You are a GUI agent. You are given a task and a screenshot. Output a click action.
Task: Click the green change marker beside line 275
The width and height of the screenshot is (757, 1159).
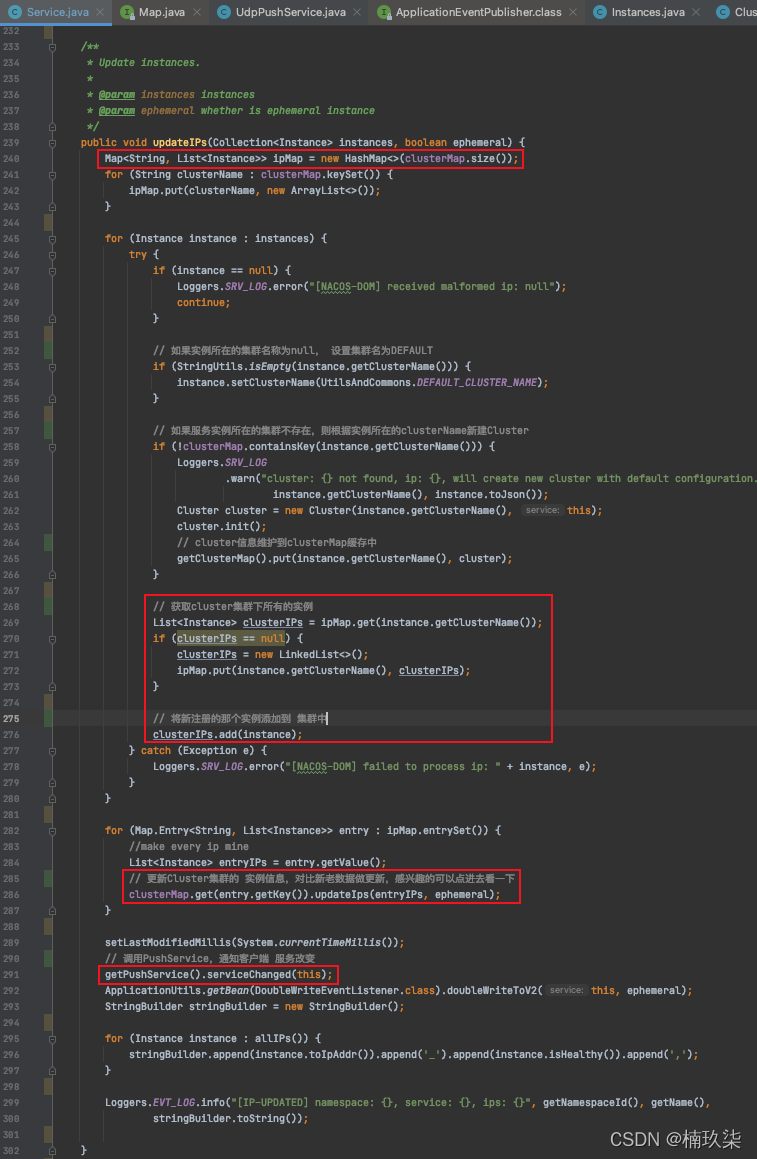tap(48, 718)
